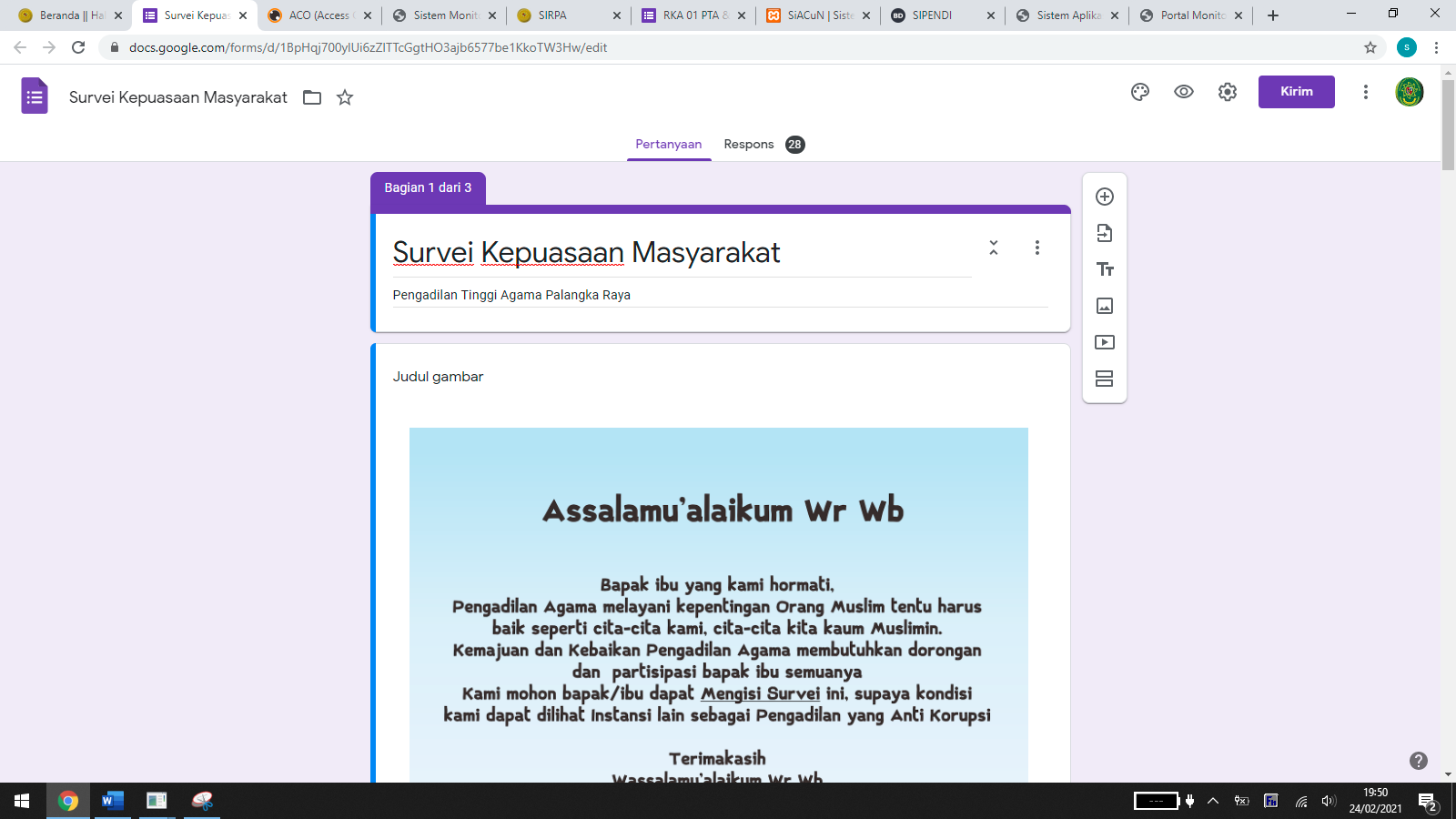Viewport: 1456px width, 819px height.
Task: Open form settings gear
Action: [1228, 92]
